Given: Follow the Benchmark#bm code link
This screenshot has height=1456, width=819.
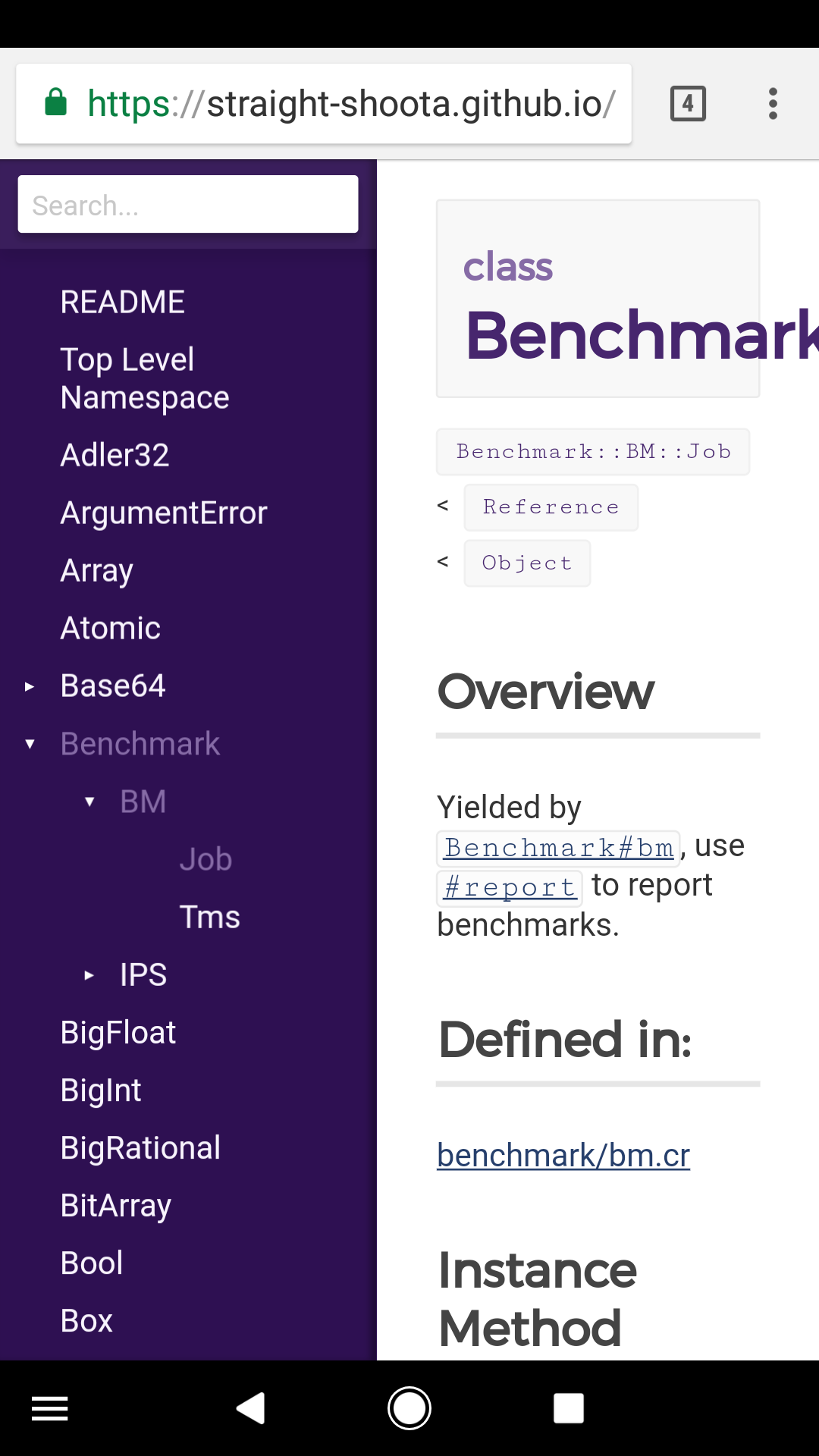Looking at the screenshot, I should (x=559, y=848).
